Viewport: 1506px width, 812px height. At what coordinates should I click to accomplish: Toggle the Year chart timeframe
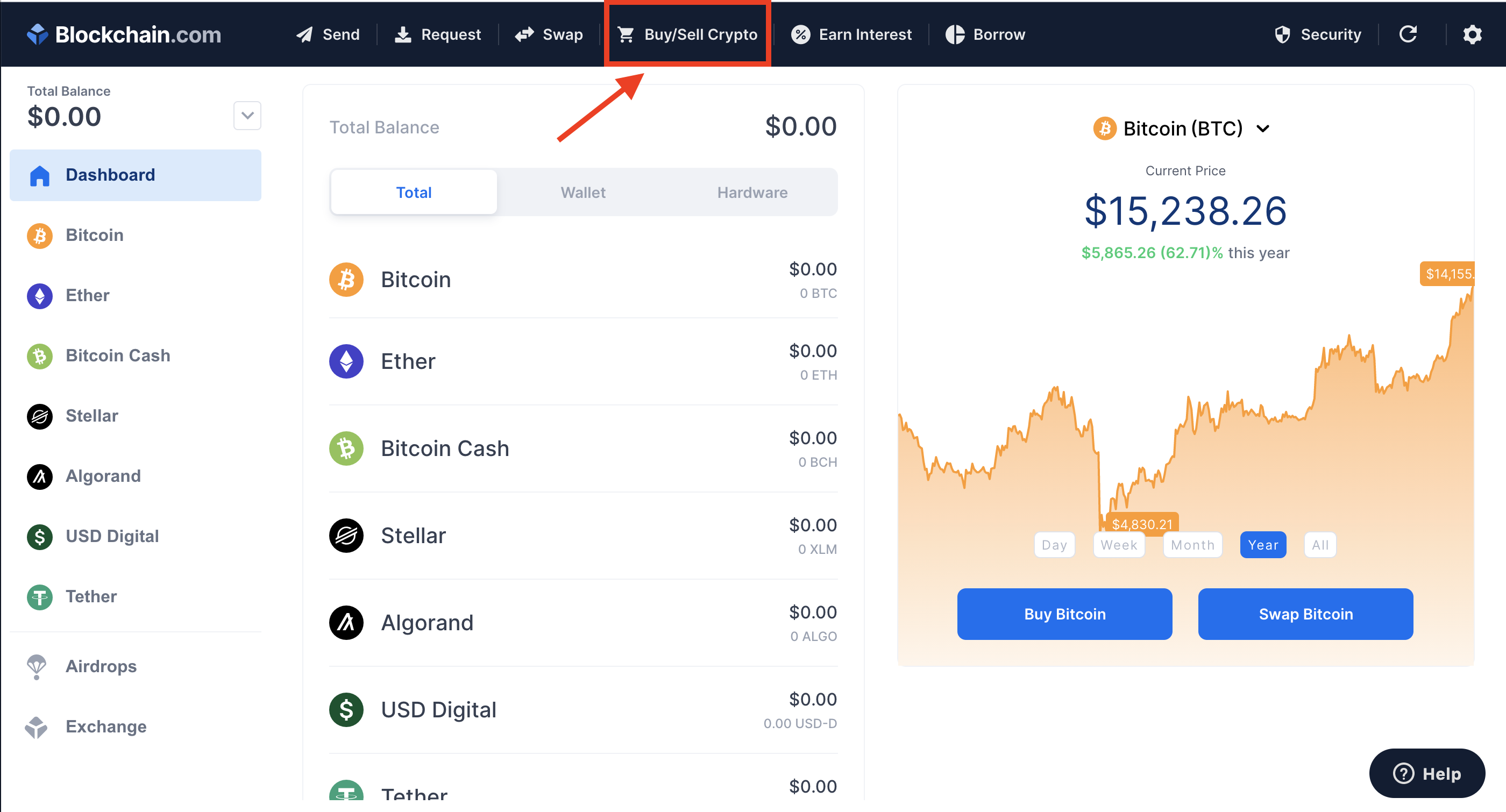tap(1261, 544)
